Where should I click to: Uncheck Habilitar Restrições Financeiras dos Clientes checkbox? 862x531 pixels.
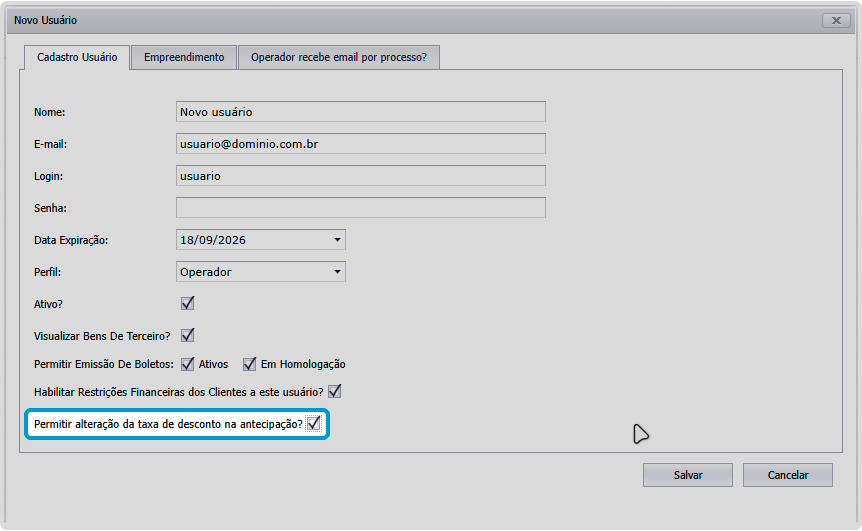[335, 391]
